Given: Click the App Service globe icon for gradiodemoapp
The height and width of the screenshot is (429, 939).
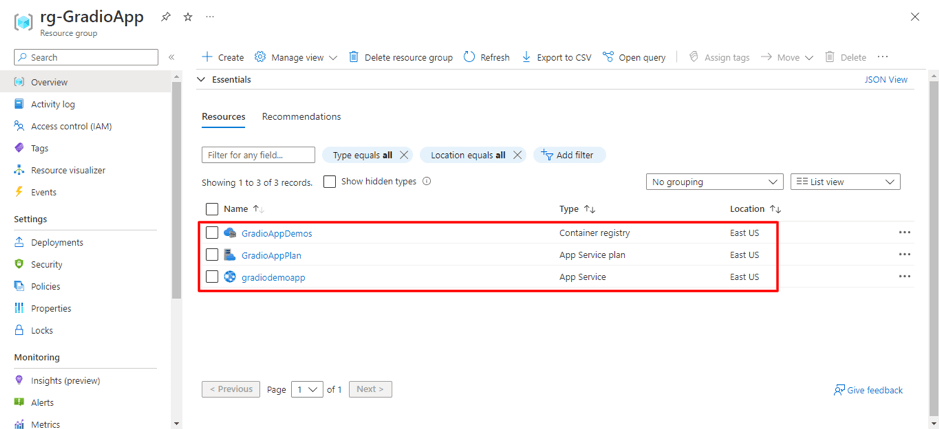Looking at the screenshot, I should point(230,277).
